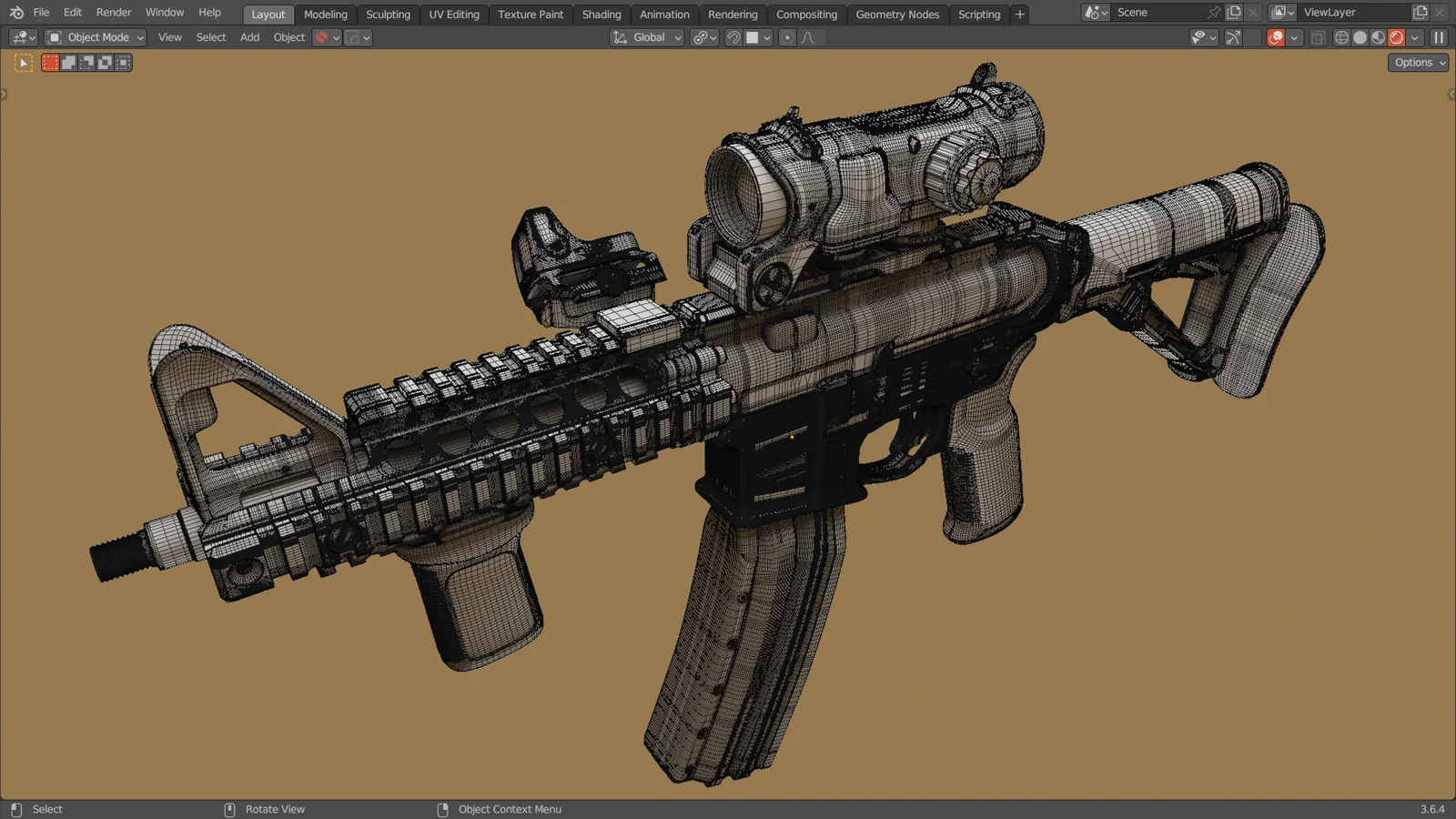Toggle Show Gizmos in the viewport header
Viewport: 1456px width, 819px height.
pos(1233,37)
